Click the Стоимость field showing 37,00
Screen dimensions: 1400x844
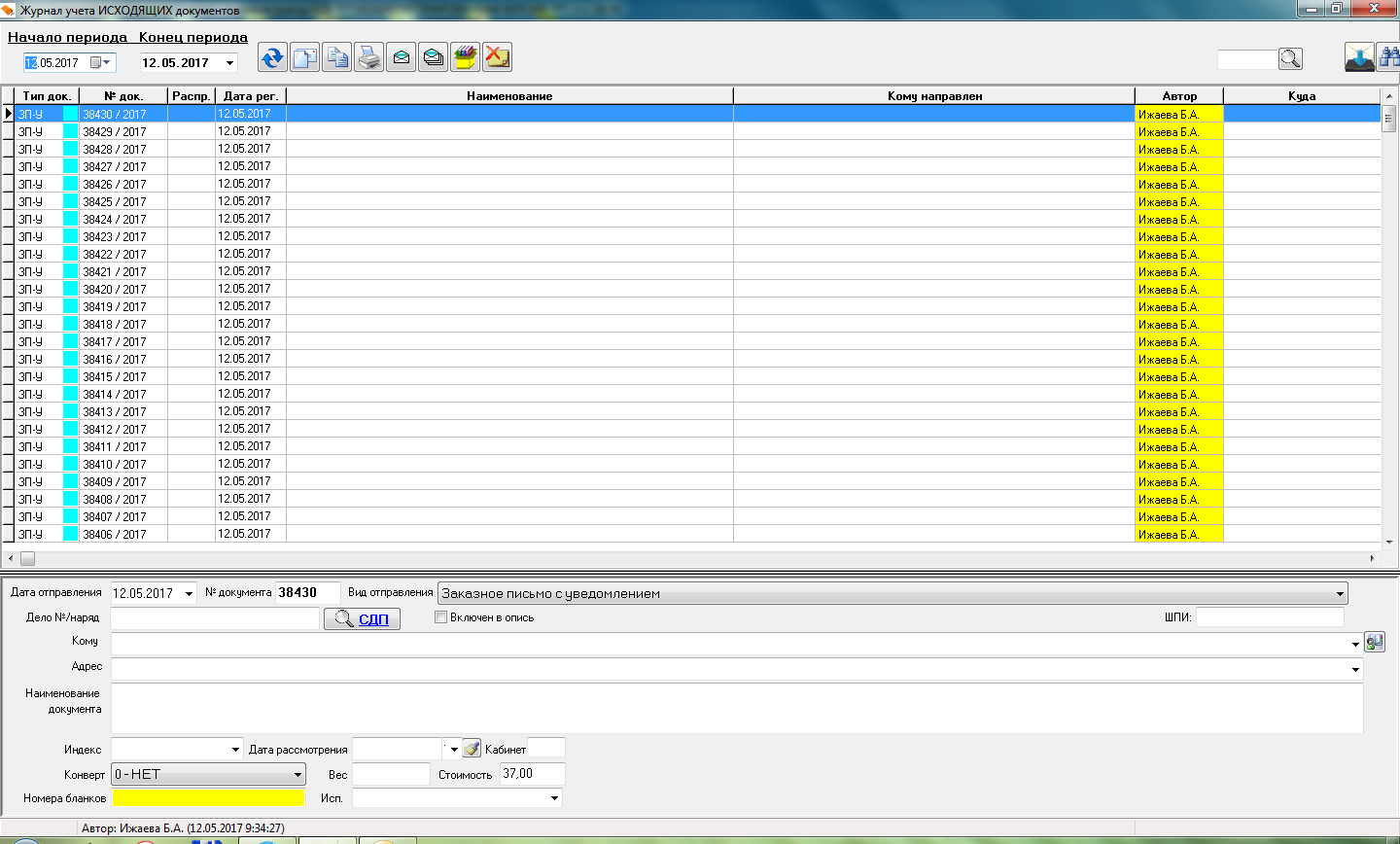[532, 774]
